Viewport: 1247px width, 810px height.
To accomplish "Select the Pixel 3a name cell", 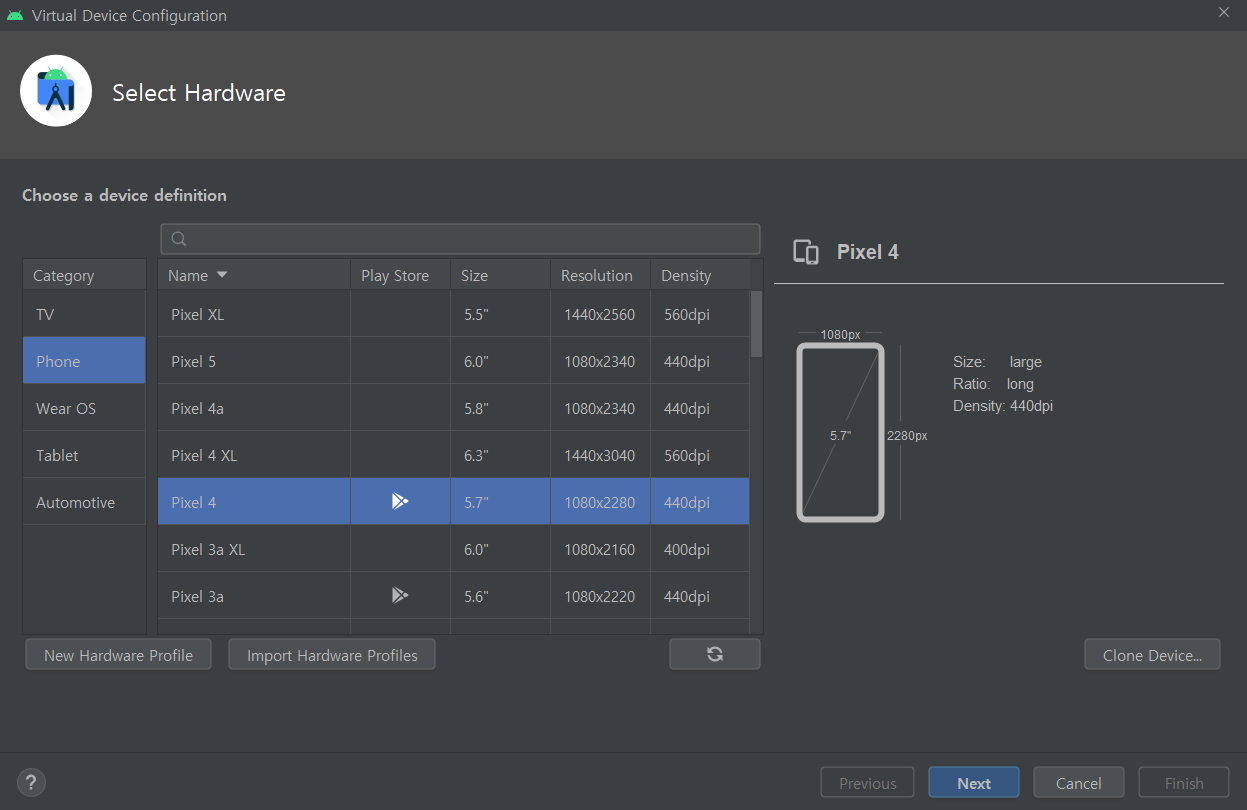I will pos(254,596).
